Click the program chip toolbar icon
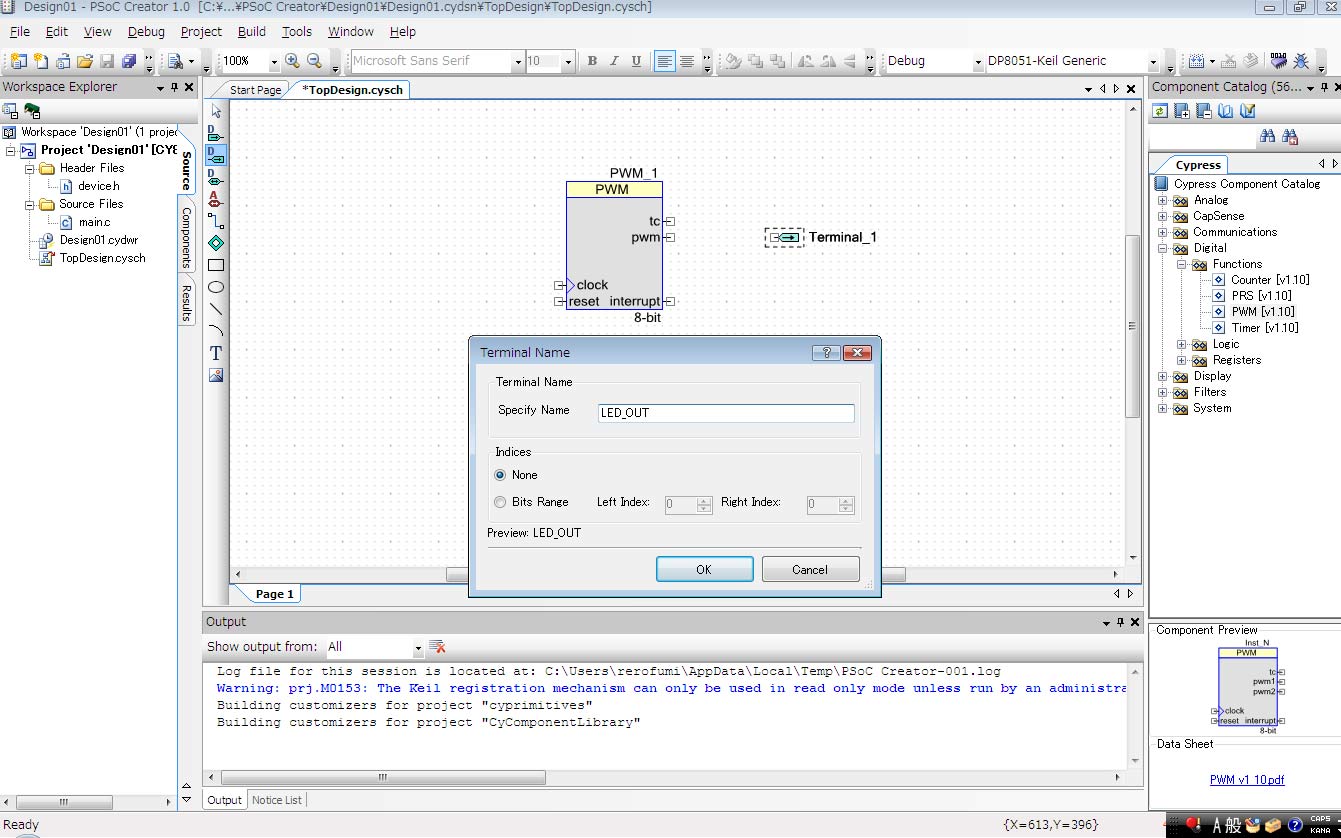The image size is (1341, 838). pyautogui.click(x=1278, y=61)
